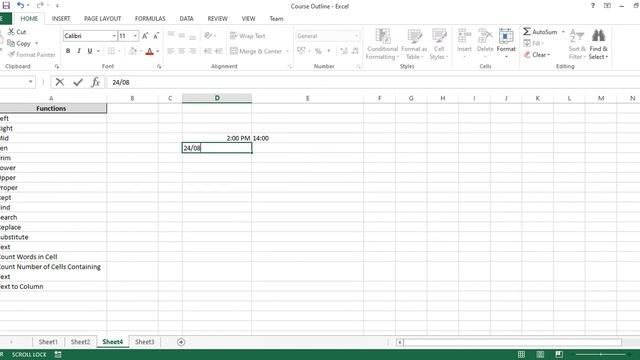Image resolution: width=640 pixels, height=360 pixels.
Task: Align text to the right
Action: pos(192,51)
